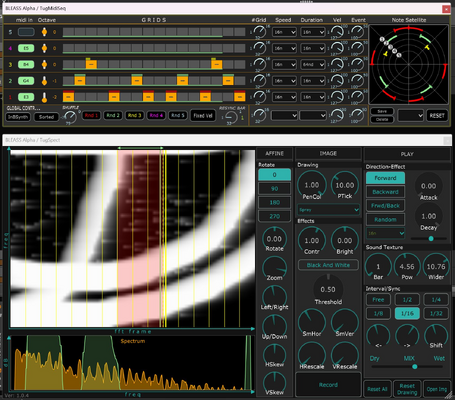Click the Contr contrast knob
455x400 pixels.
[311, 240]
